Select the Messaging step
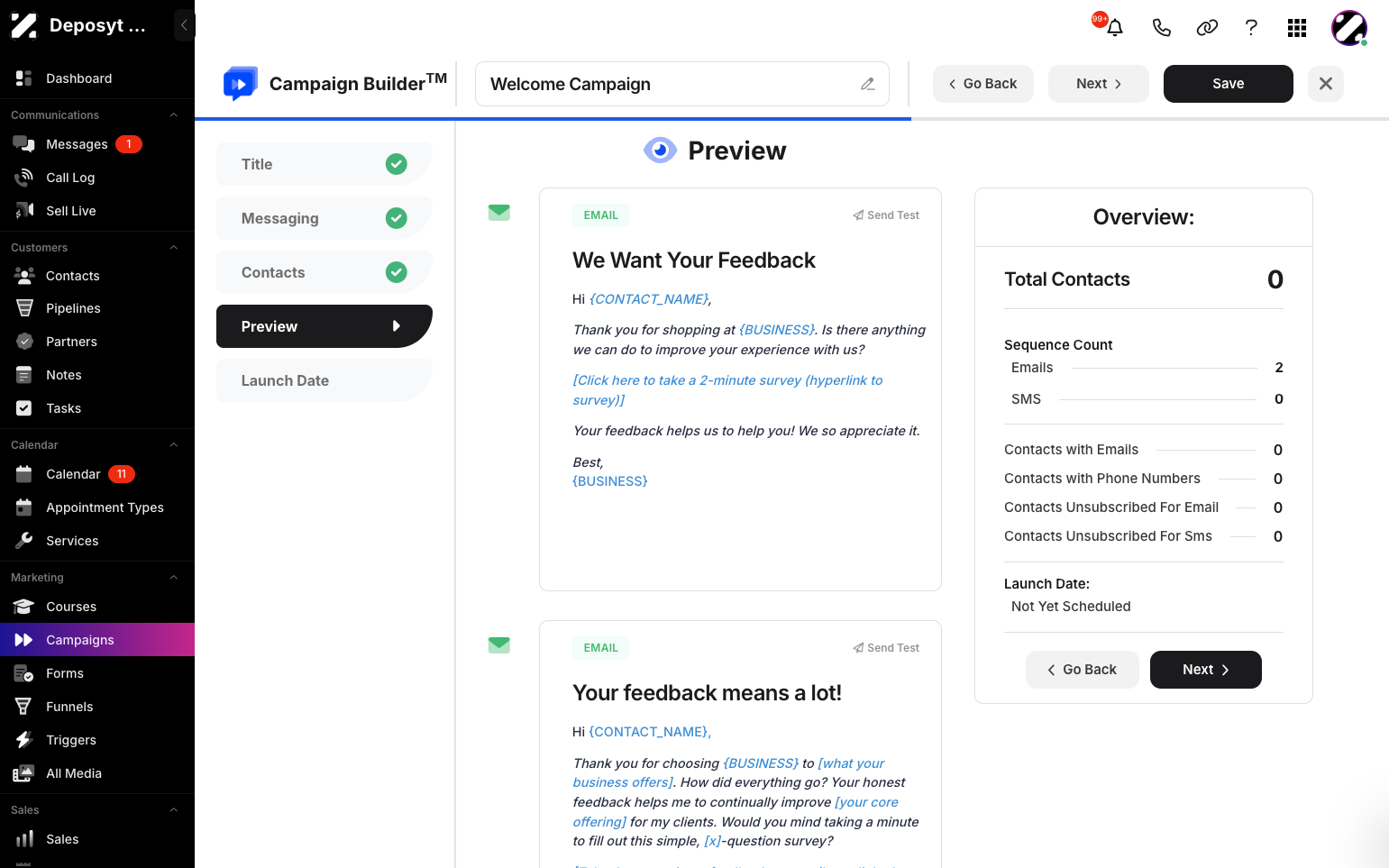Image resolution: width=1389 pixels, height=868 pixels. (324, 218)
